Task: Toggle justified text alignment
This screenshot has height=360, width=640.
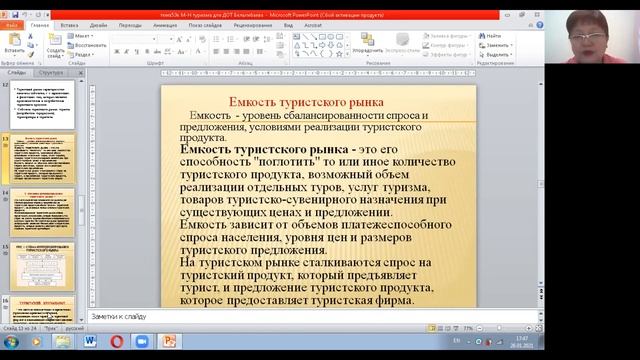Action: point(246,51)
